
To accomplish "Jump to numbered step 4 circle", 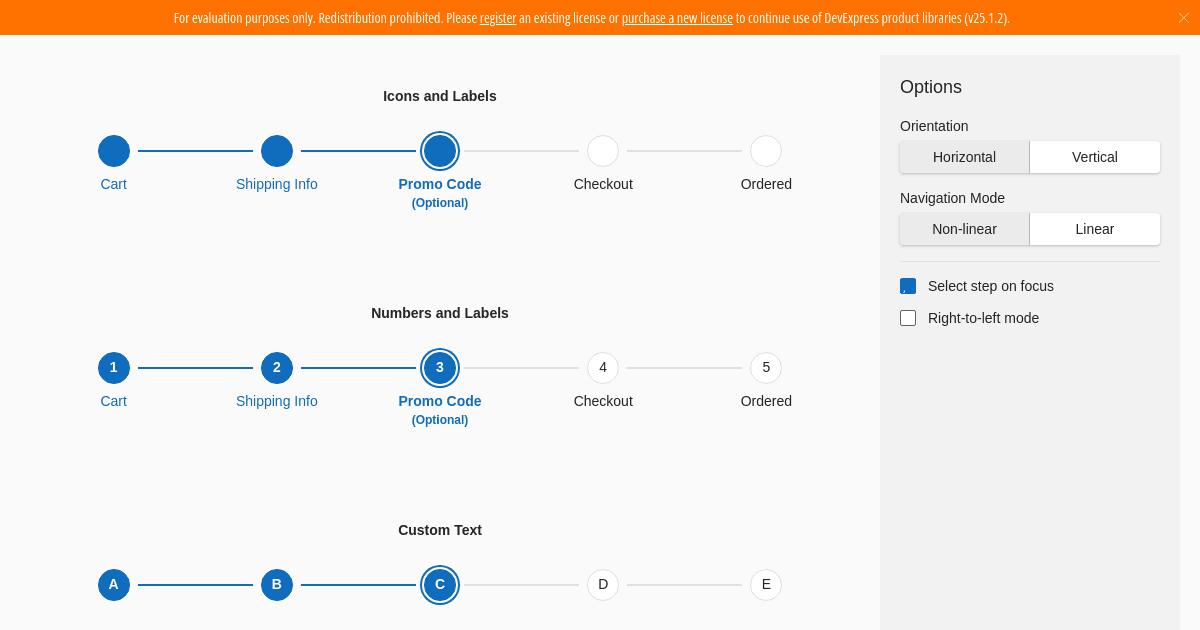I will click(603, 368).
